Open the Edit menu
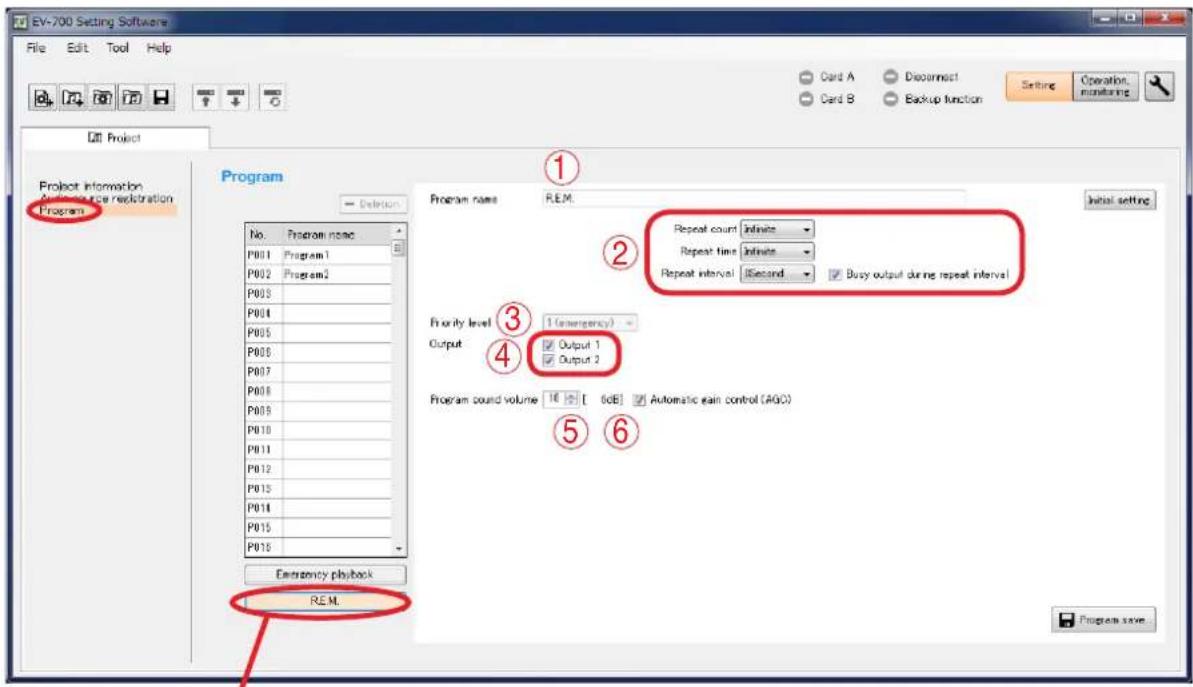 coord(77,48)
